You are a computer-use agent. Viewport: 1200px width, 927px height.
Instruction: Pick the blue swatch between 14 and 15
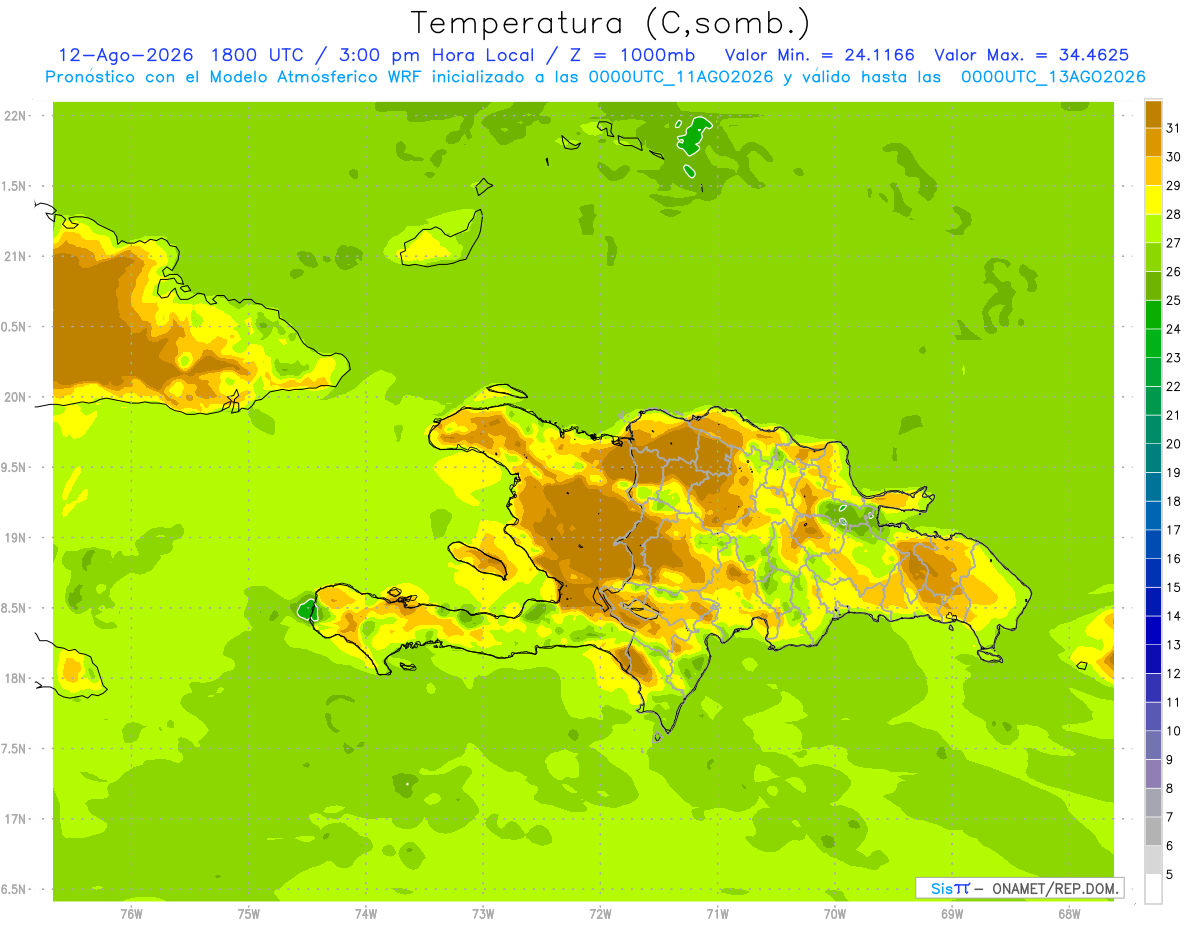(1153, 601)
